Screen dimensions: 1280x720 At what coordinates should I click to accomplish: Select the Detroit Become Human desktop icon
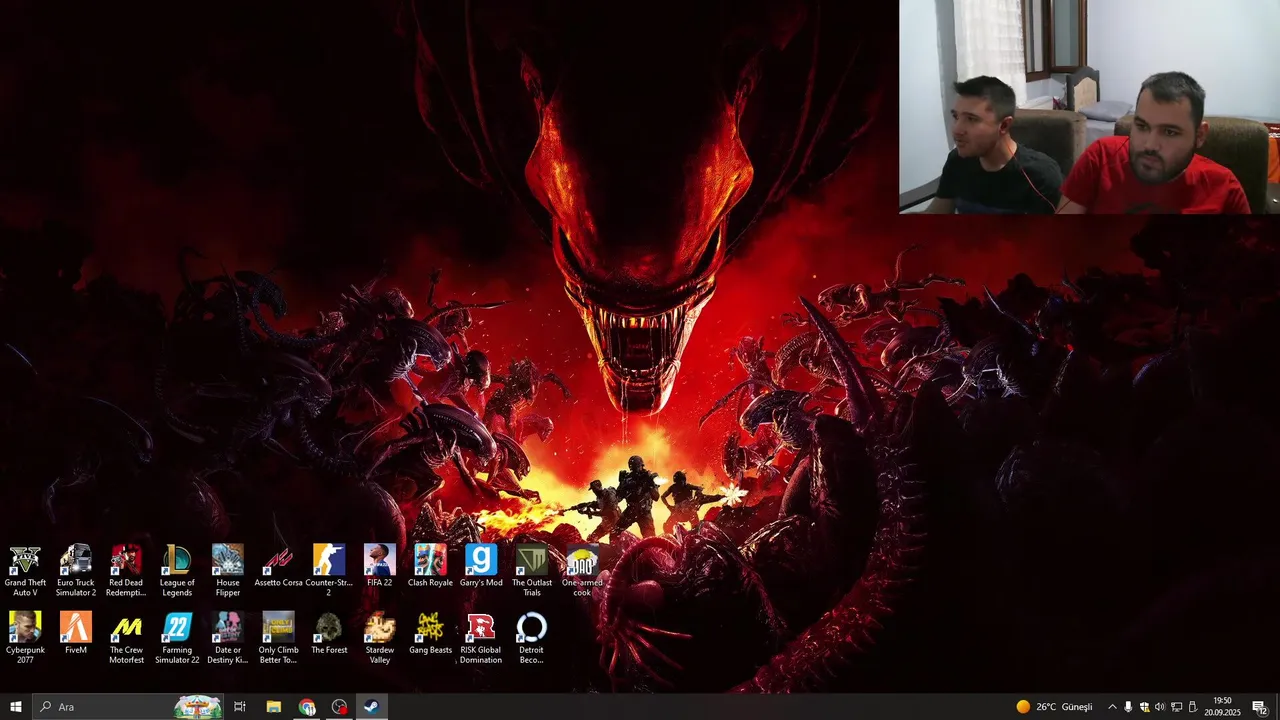pyautogui.click(x=532, y=638)
